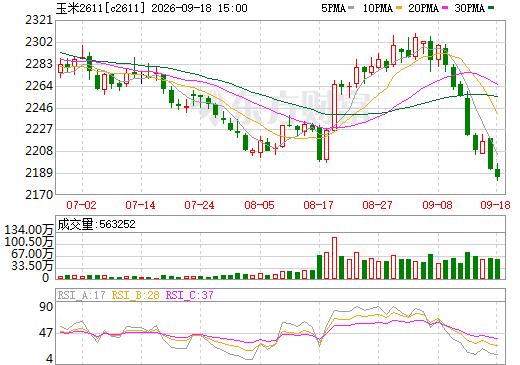The width and height of the screenshot is (520, 365).
Task: Click the RSI_A:17 indicator label
Action: pos(82,295)
